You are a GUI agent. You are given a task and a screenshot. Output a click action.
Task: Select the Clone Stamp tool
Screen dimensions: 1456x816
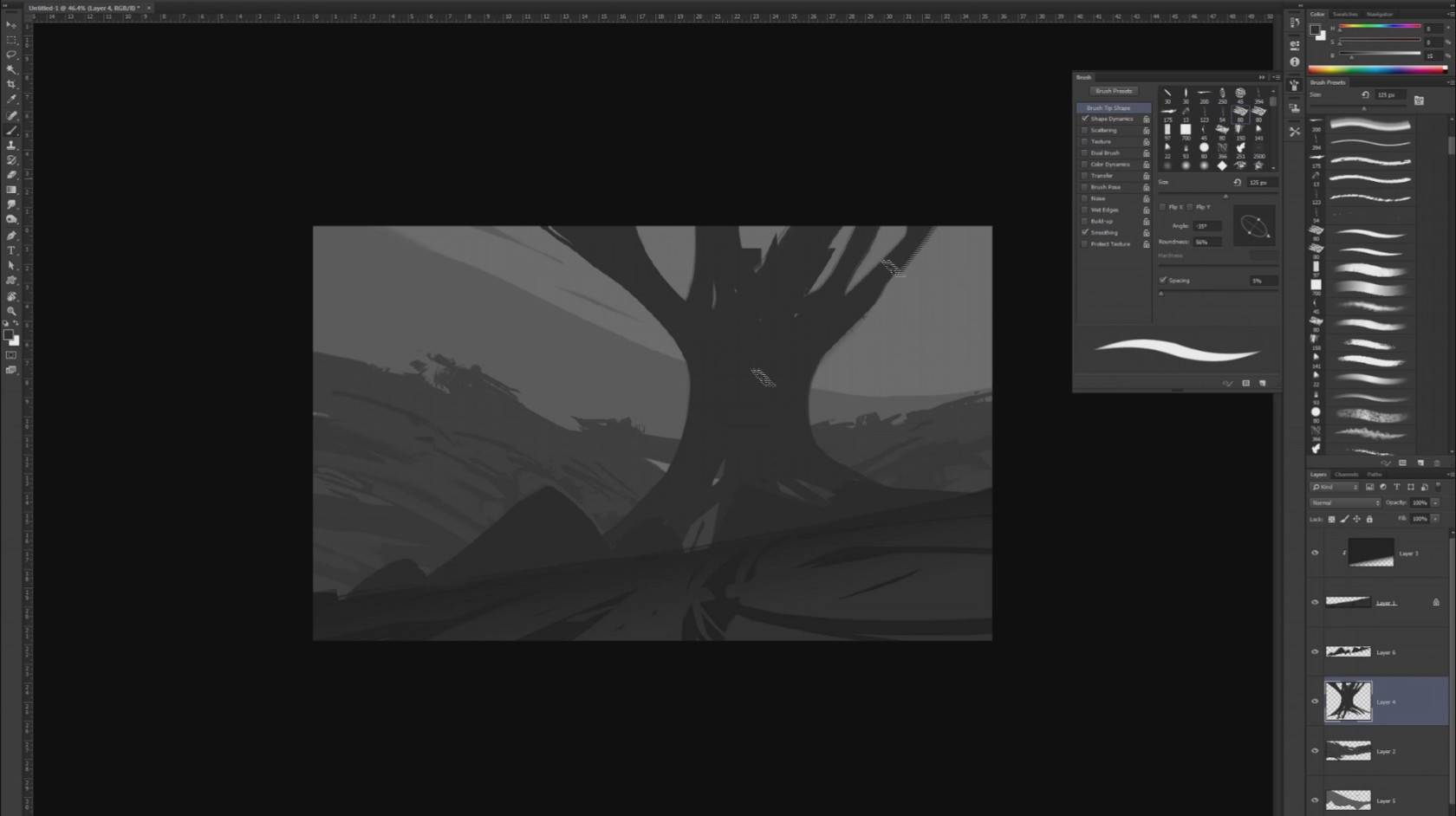[11, 145]
